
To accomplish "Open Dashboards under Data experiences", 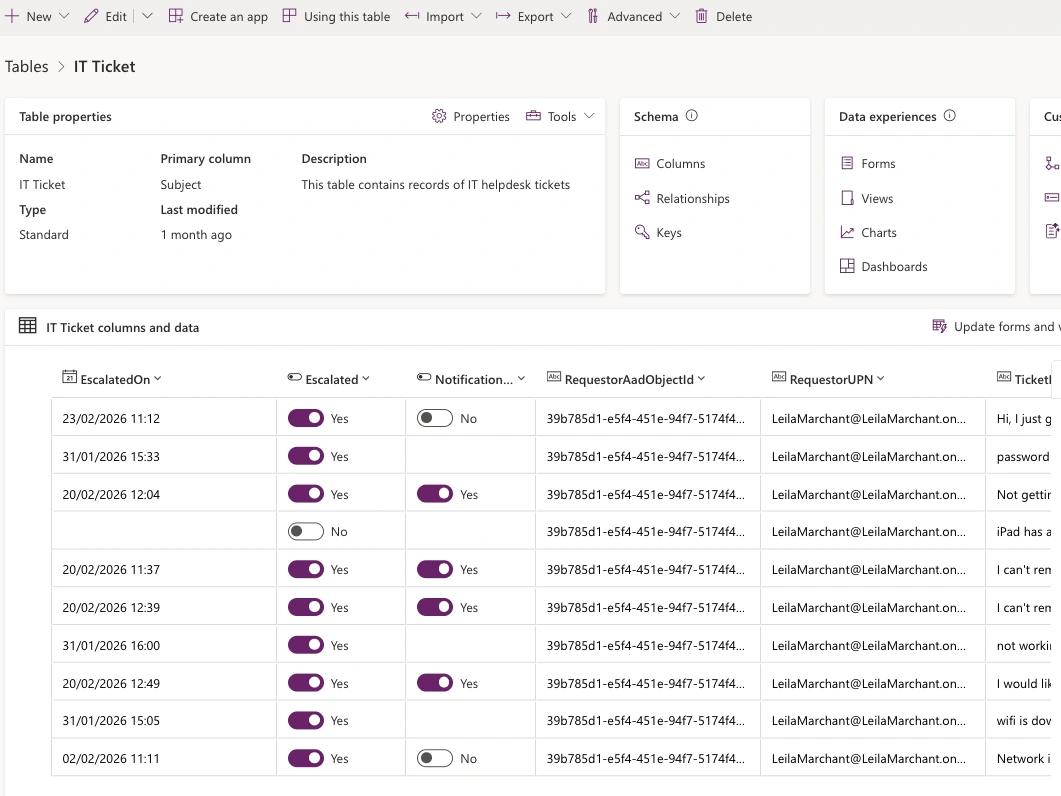I will coord(893,267).
